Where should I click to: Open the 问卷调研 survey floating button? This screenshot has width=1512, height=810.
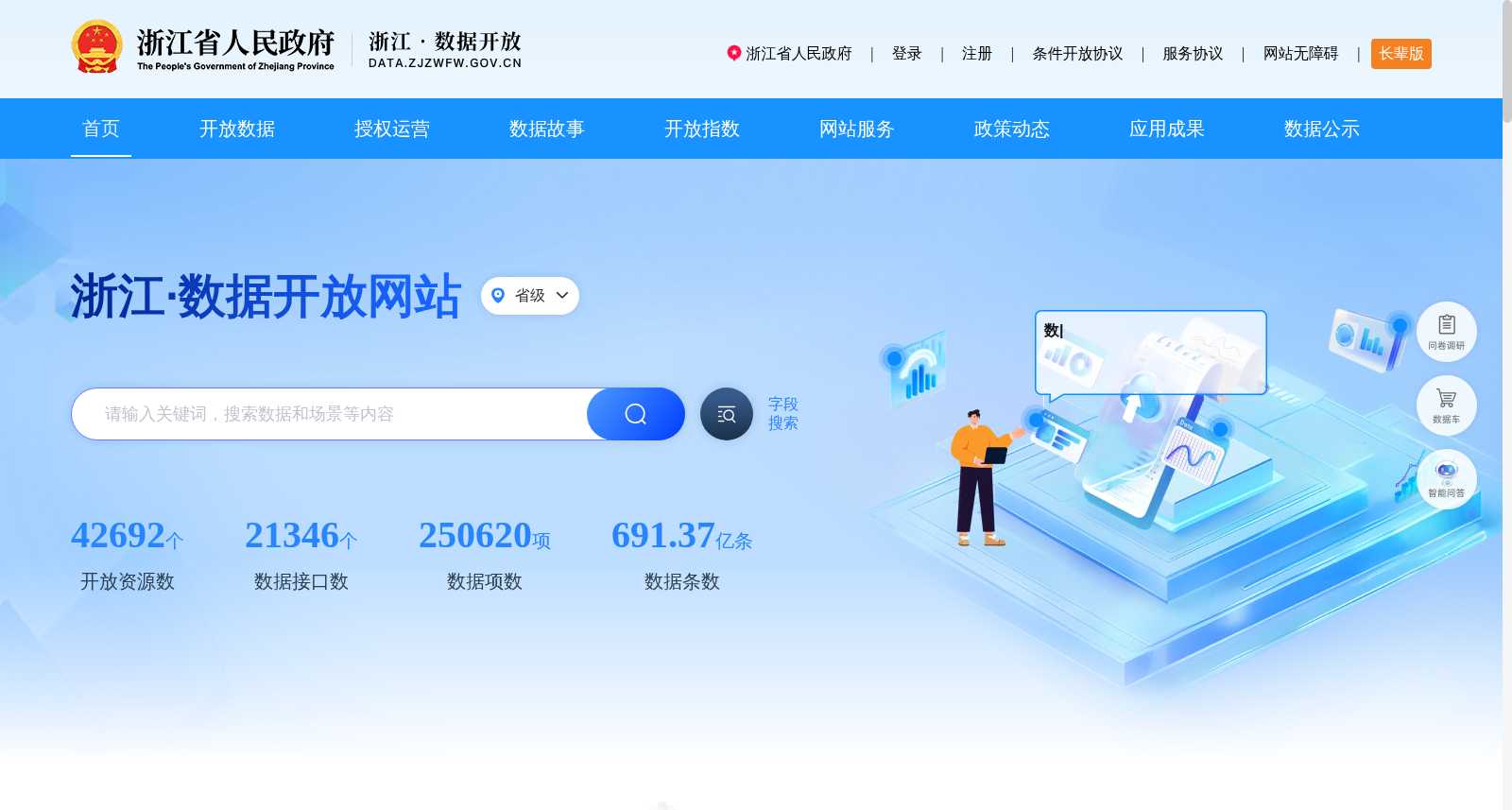point(1447,332)
